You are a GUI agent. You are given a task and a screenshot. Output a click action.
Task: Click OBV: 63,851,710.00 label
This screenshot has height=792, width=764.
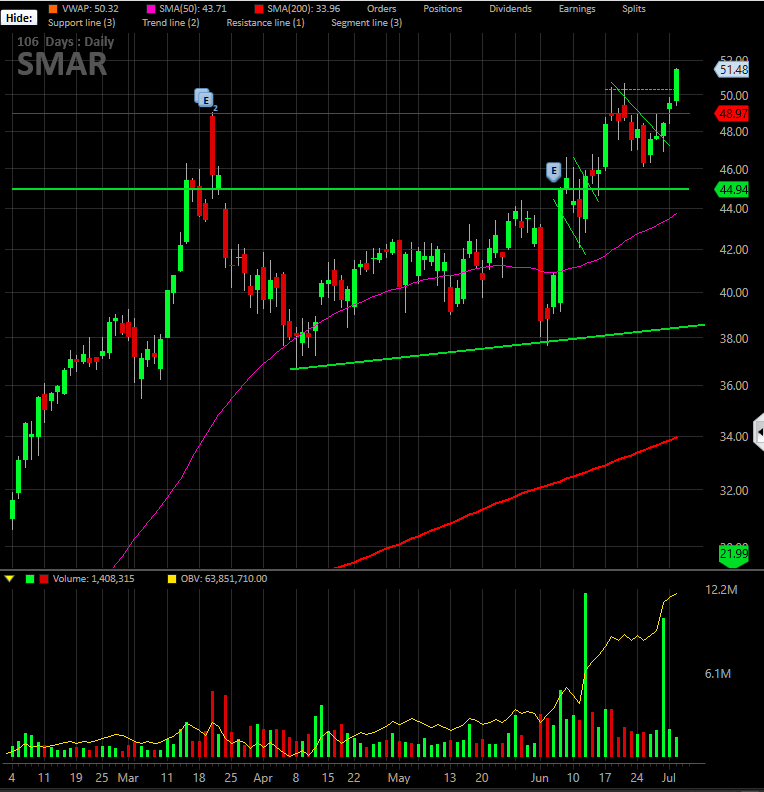coord(224,579)
